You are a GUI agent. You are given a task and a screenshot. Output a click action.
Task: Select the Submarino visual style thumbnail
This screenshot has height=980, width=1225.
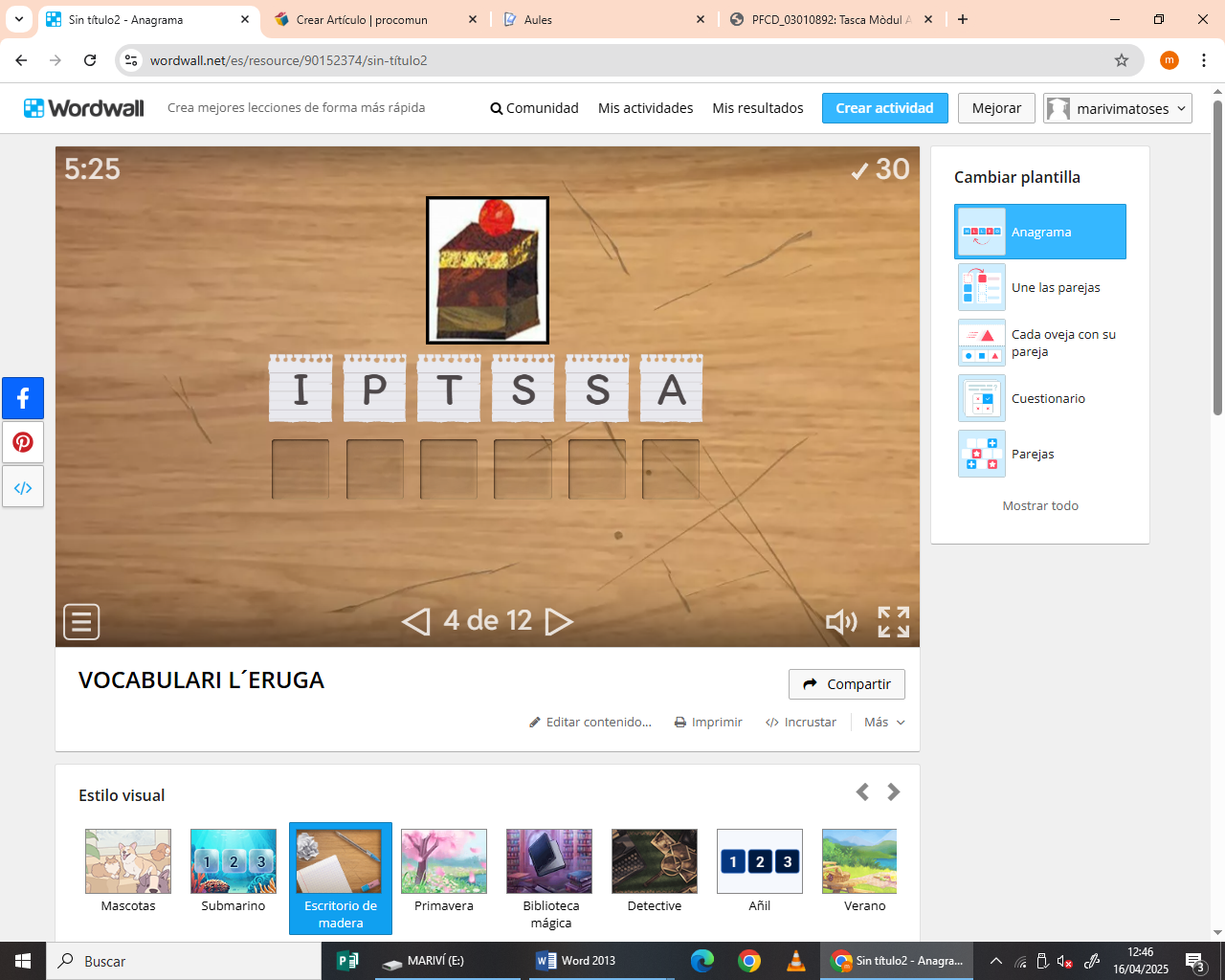233,861
